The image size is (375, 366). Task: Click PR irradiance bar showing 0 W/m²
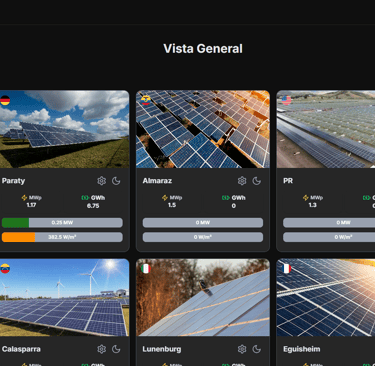click(329, 237)
